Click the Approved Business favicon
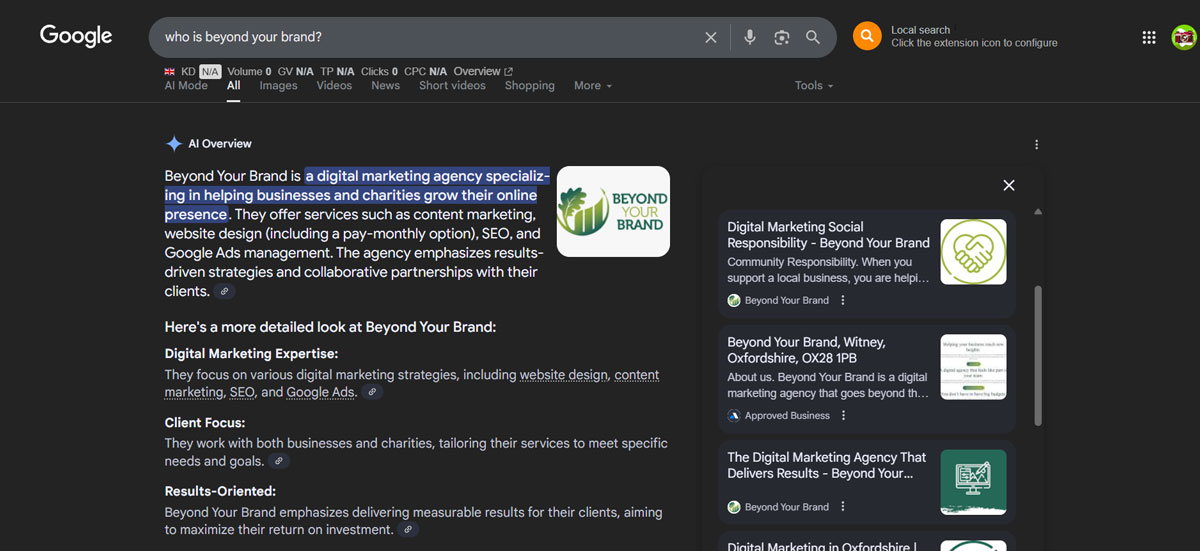Image resolution: width=1200 pixels, height=551 pixels. (734, 416)
